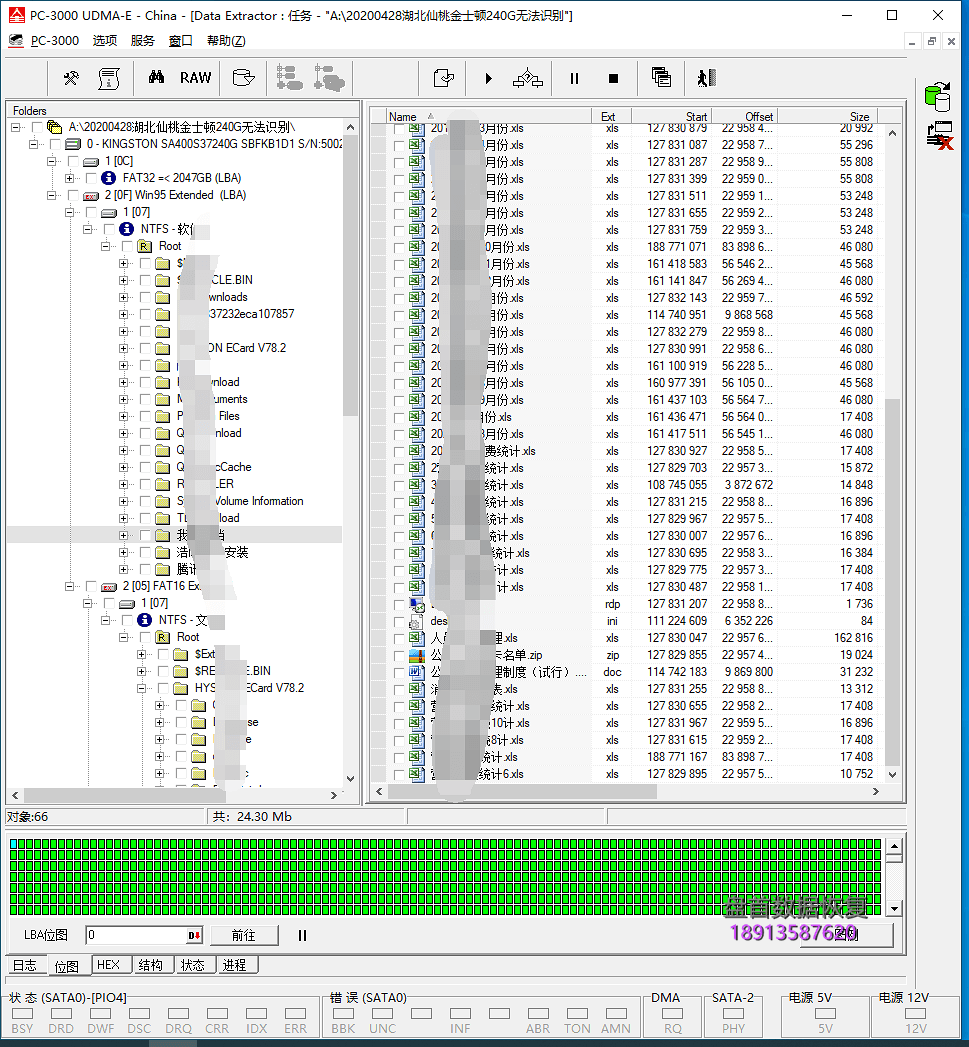Click the 前往 button
Image resolution: width=969 pixels, height=1047 pixels.
point(244,935)
